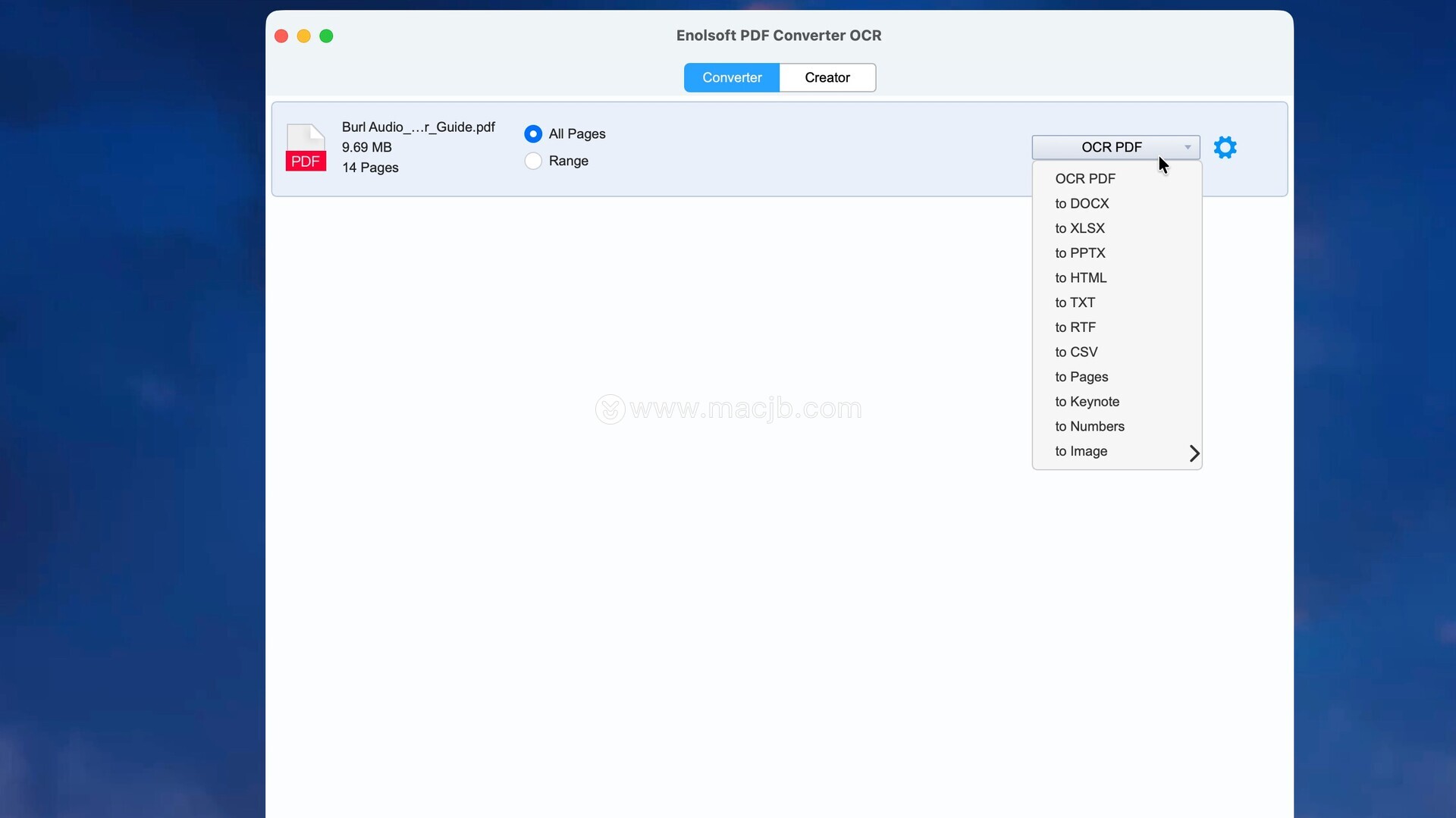
Task: Open the blue gear settings icon
Action: [1225, 147]
